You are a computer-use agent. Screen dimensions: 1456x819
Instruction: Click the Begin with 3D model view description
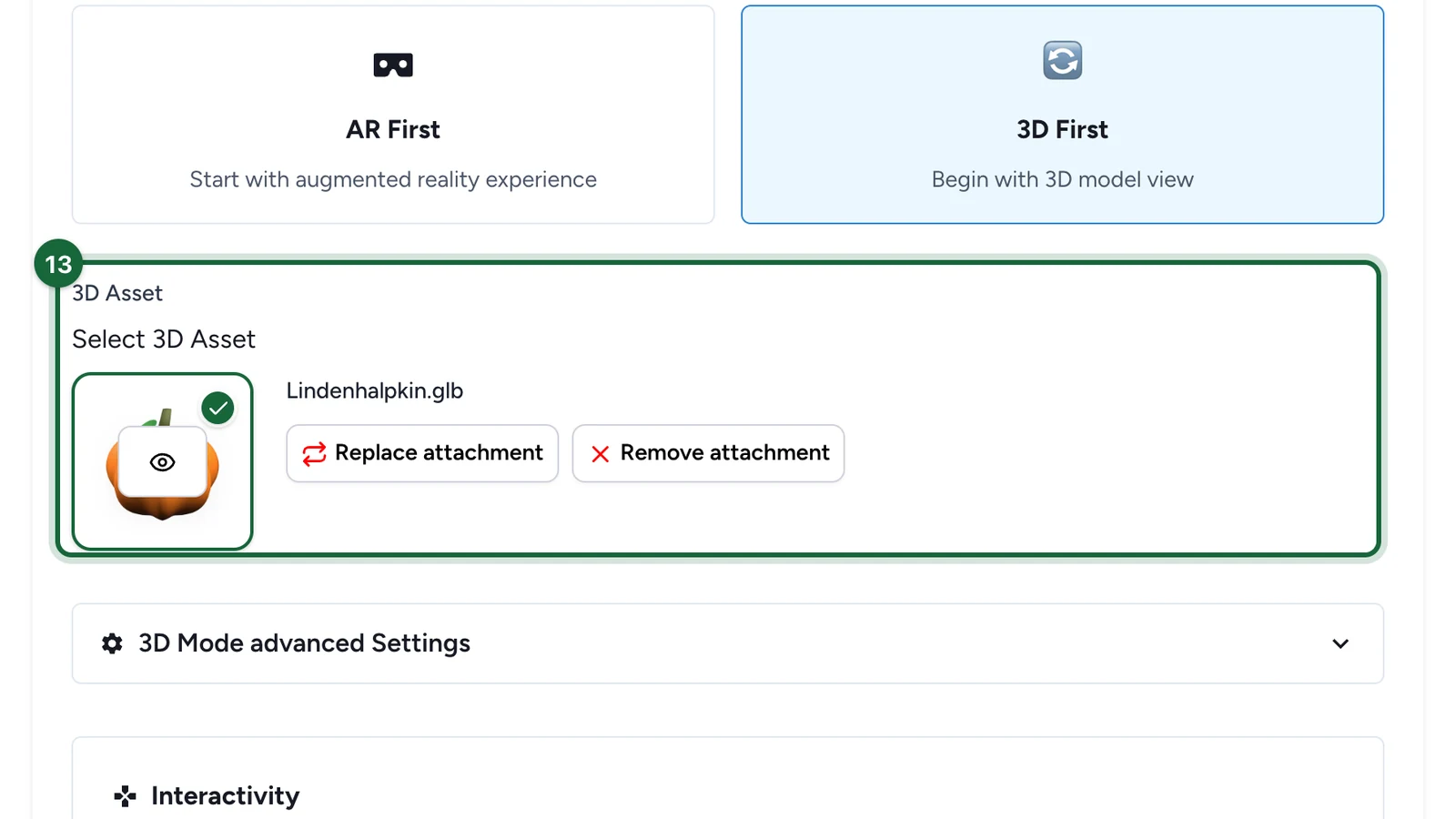(x=1062, y=179)
